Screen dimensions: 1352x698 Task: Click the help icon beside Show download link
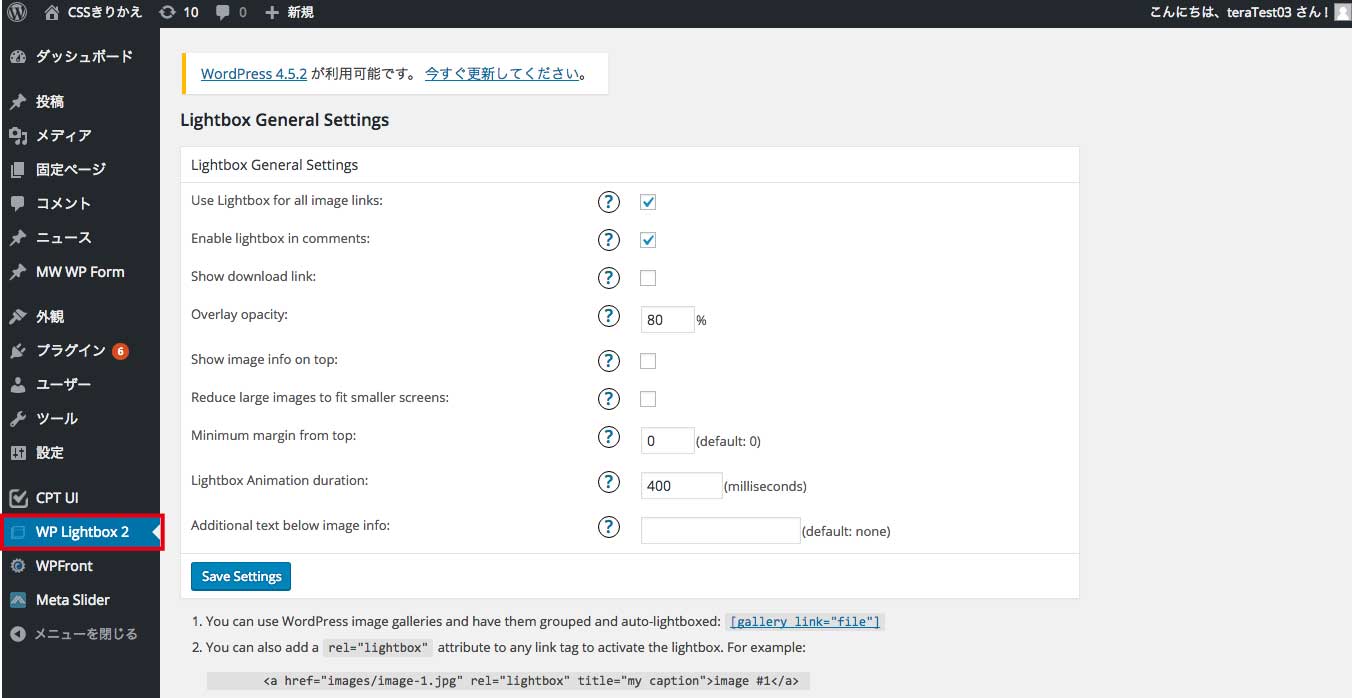[x=609, y=278]
